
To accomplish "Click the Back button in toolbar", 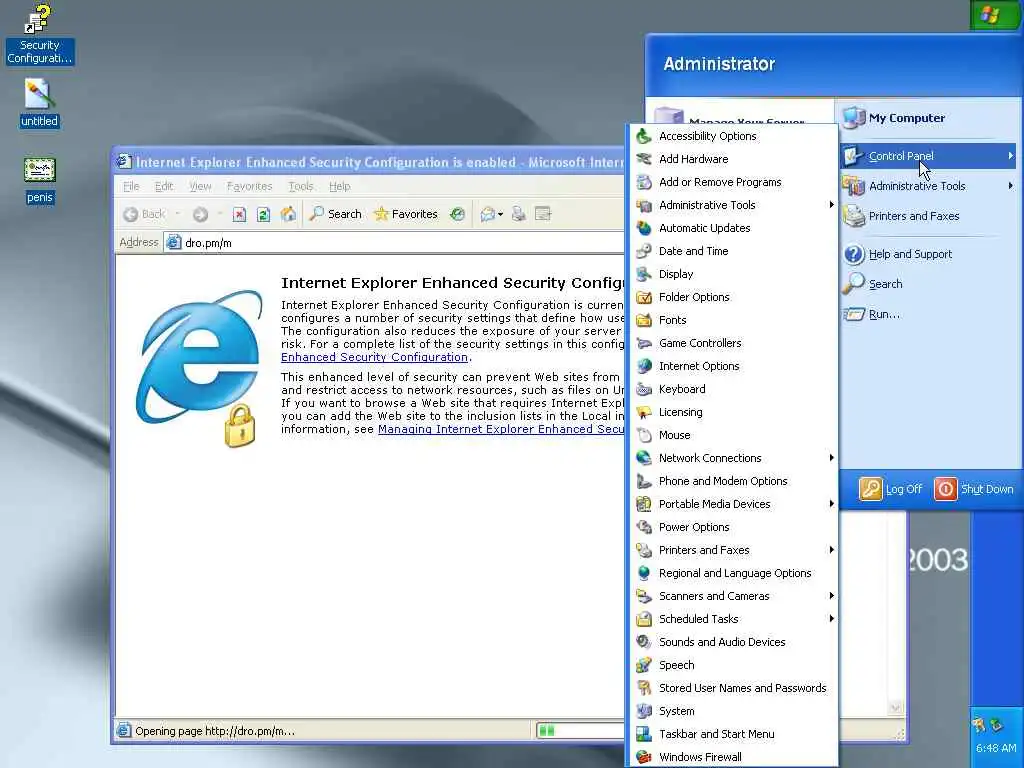I will (145, 214).
